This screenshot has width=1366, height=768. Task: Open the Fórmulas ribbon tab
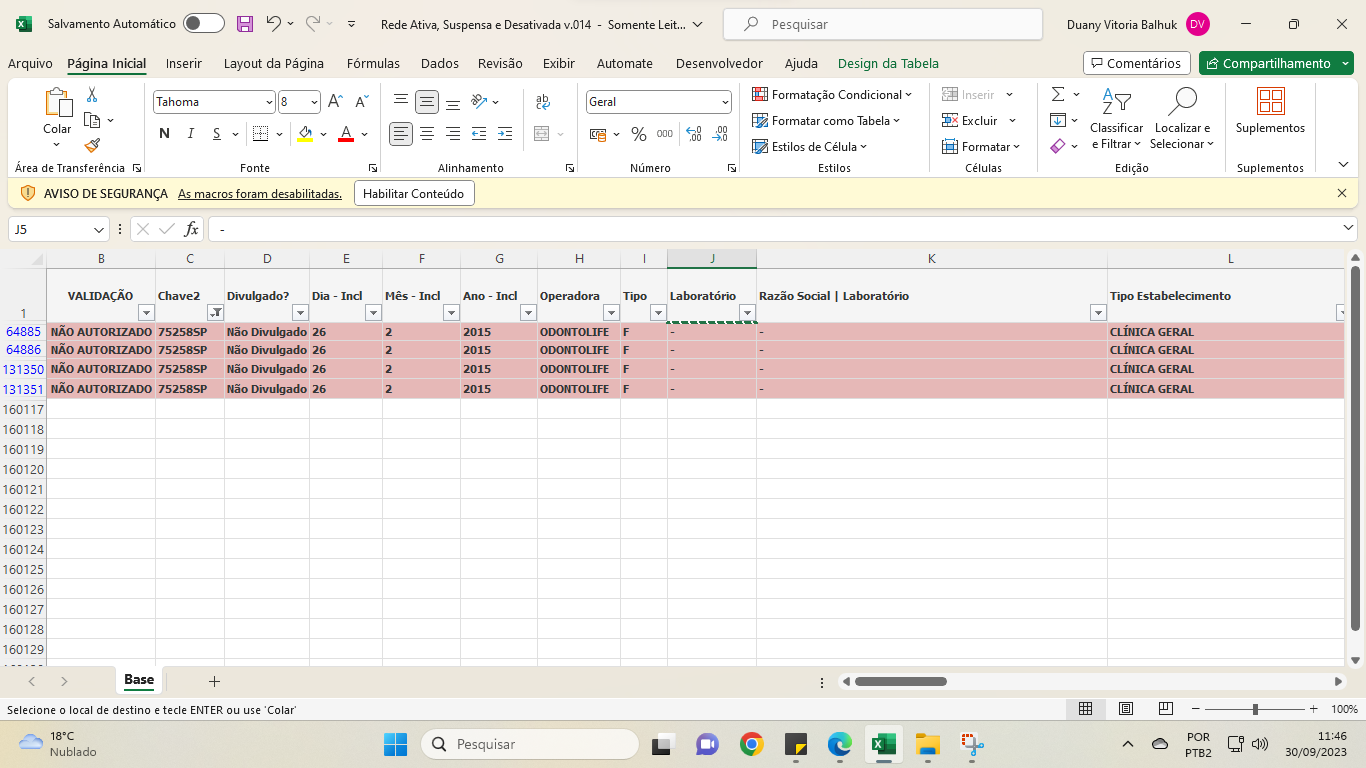(373, 63)
